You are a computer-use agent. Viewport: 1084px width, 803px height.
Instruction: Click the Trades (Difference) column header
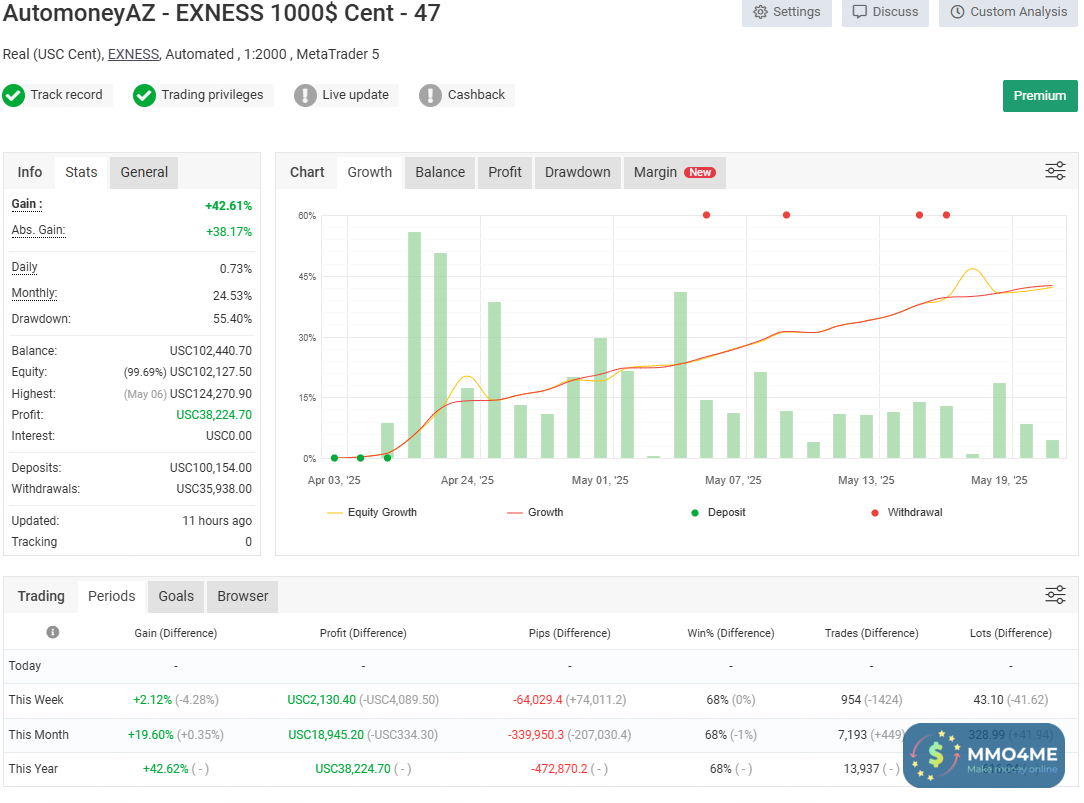coord(871,633)
